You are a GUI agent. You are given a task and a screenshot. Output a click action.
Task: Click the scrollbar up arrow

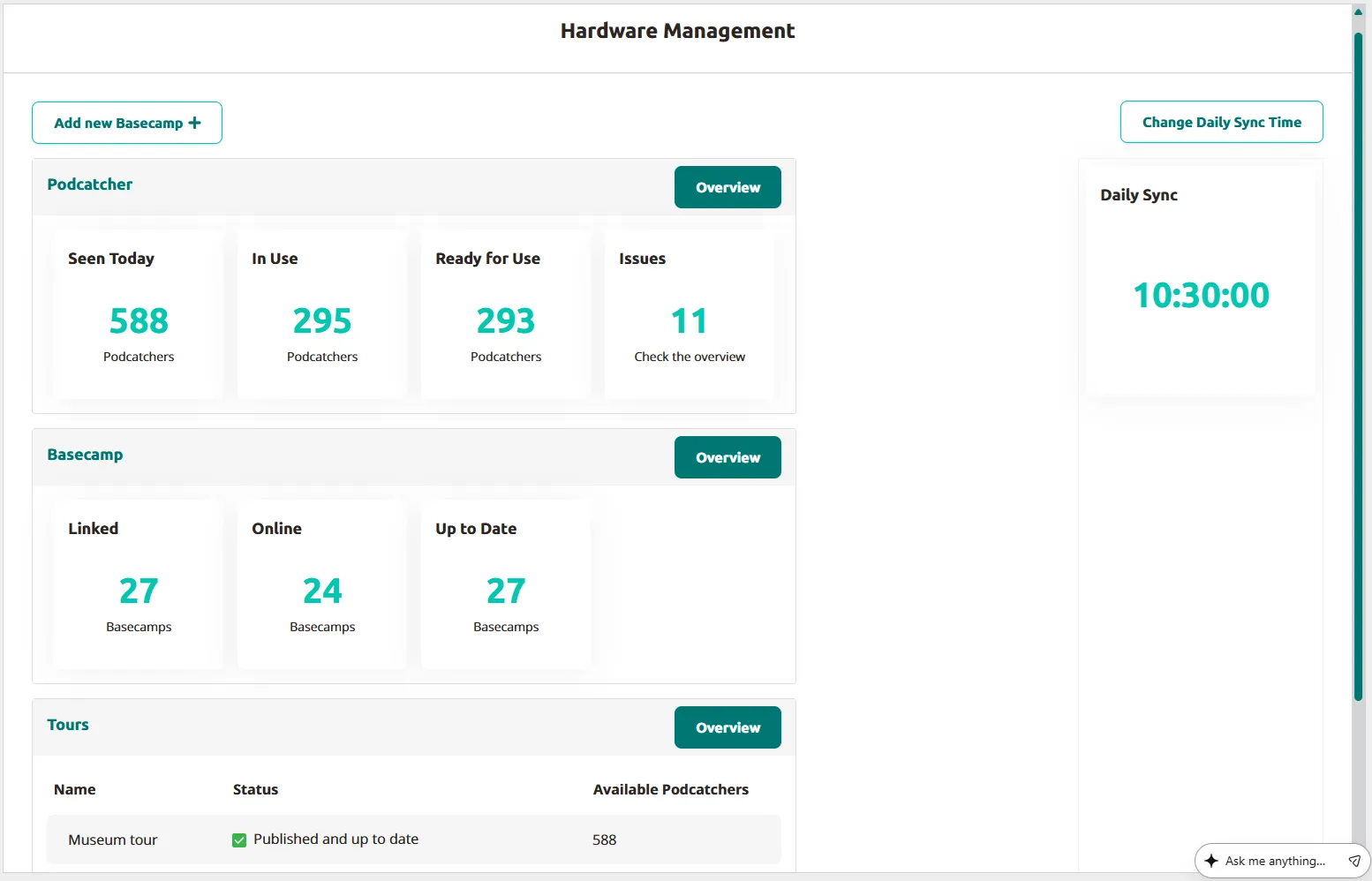(x=1359, y=11)
